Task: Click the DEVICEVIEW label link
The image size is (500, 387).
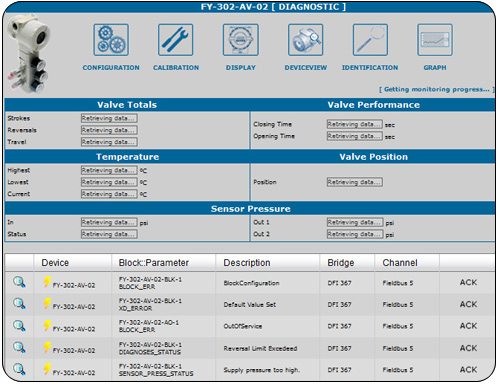Action: pos(306,68)
